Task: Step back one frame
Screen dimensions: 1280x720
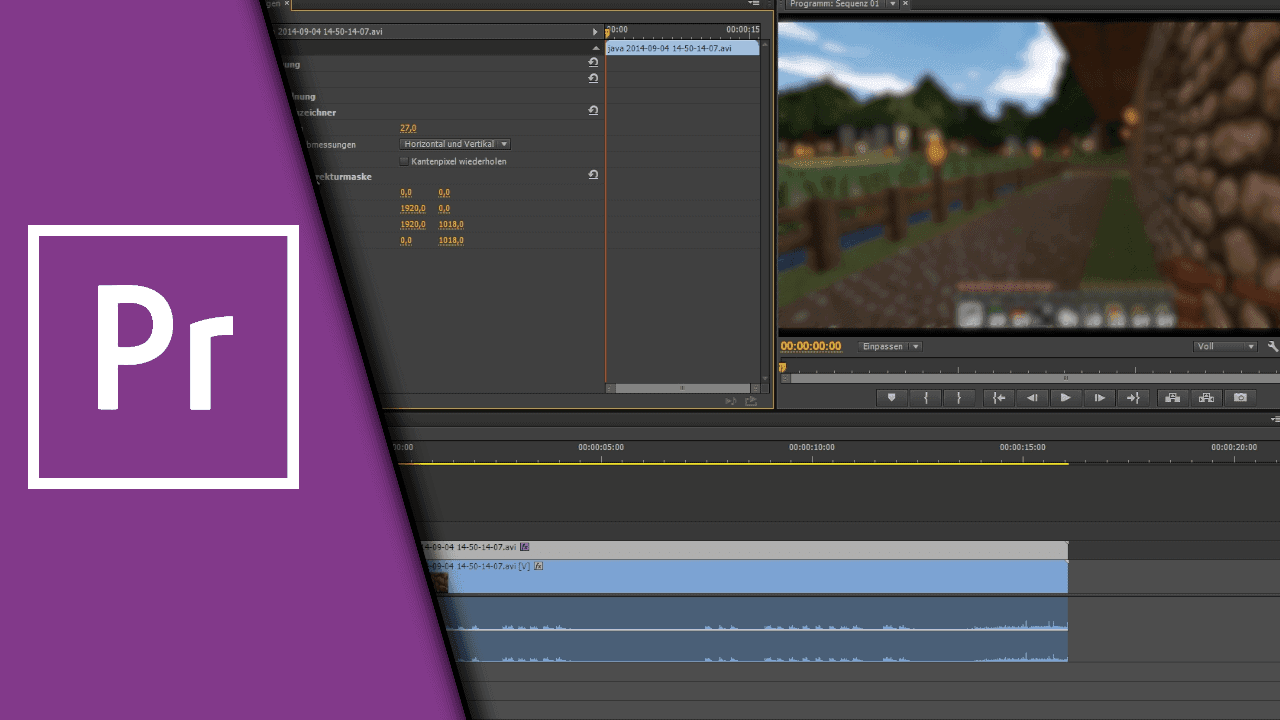Action: tap(1031, 397)
